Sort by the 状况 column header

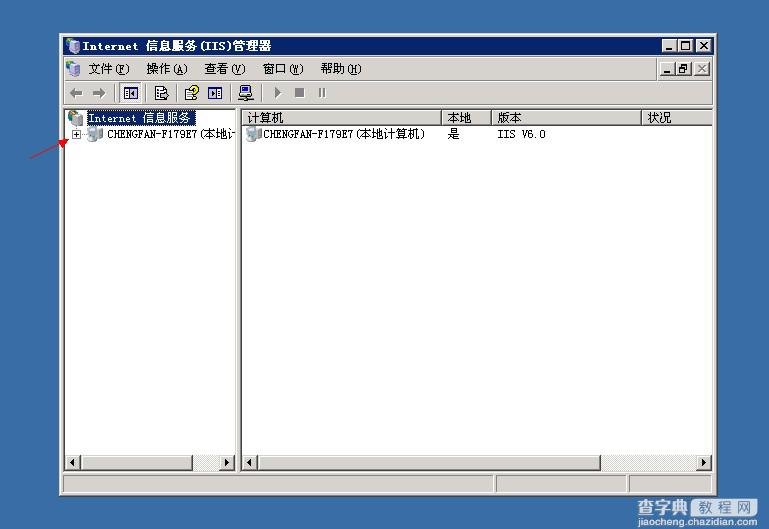point(677,118)
